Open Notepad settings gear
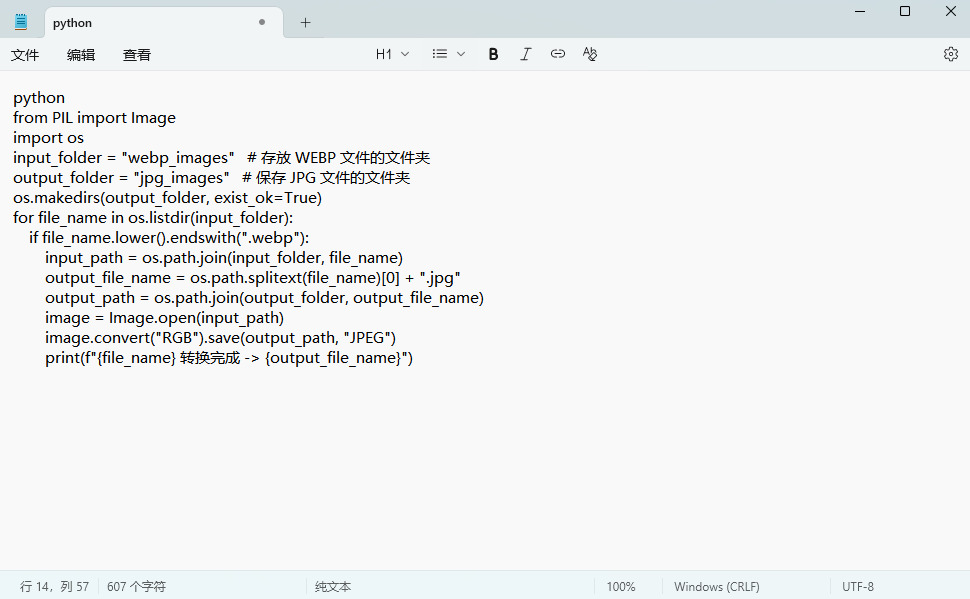Screen dimensions: 970x599 [951, 54]
